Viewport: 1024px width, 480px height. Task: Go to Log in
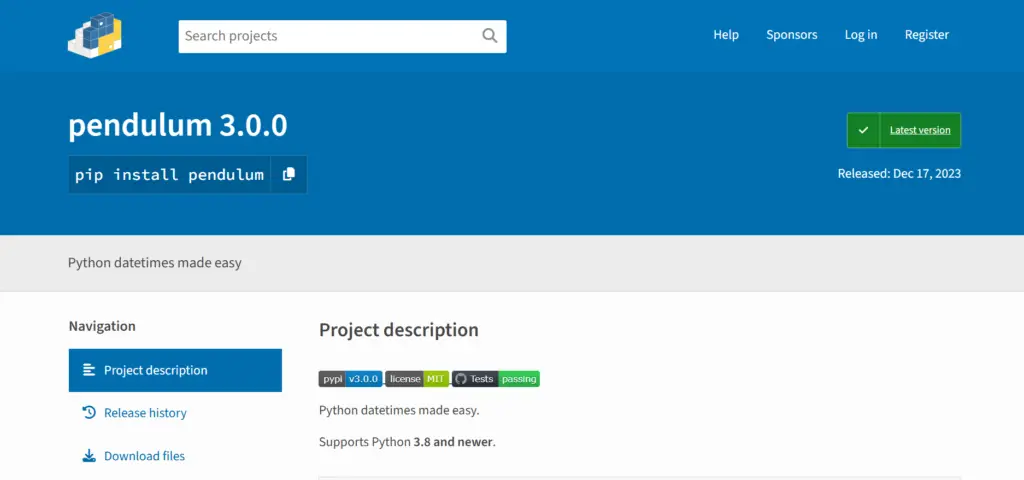click(x=861, y=35)
